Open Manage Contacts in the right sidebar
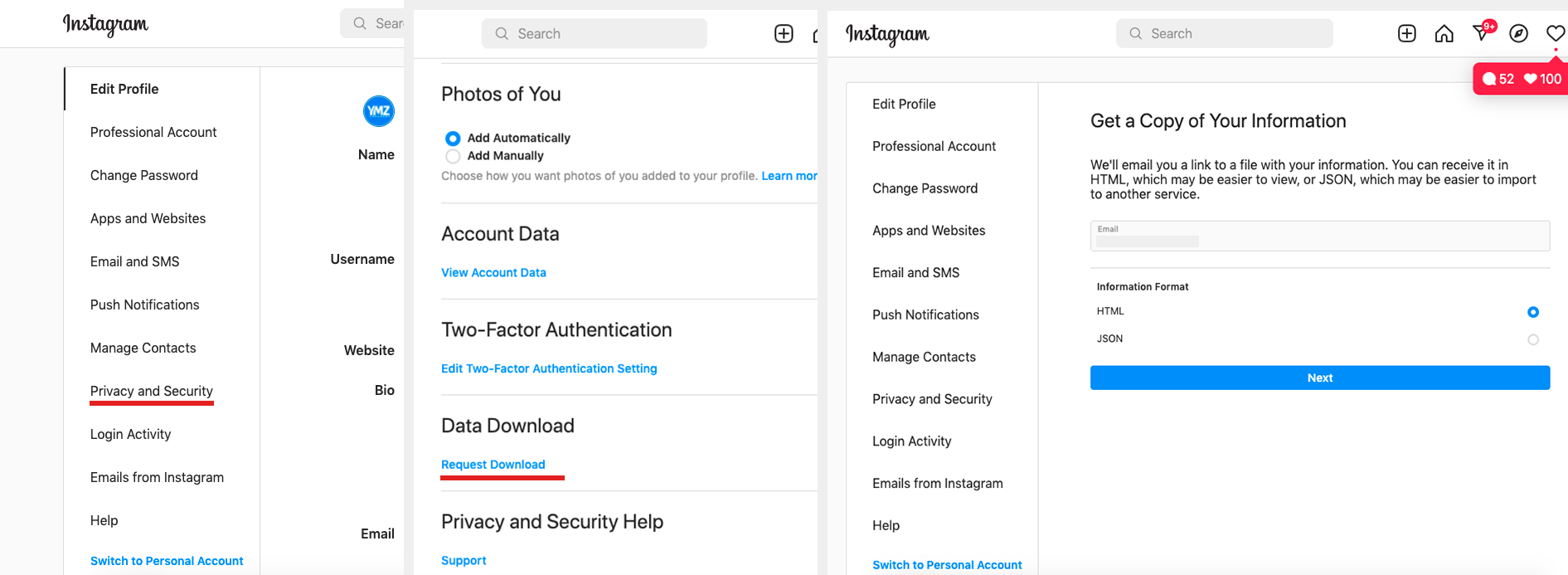The width and height of the screenshot is (1568, 575). point(924,357)
